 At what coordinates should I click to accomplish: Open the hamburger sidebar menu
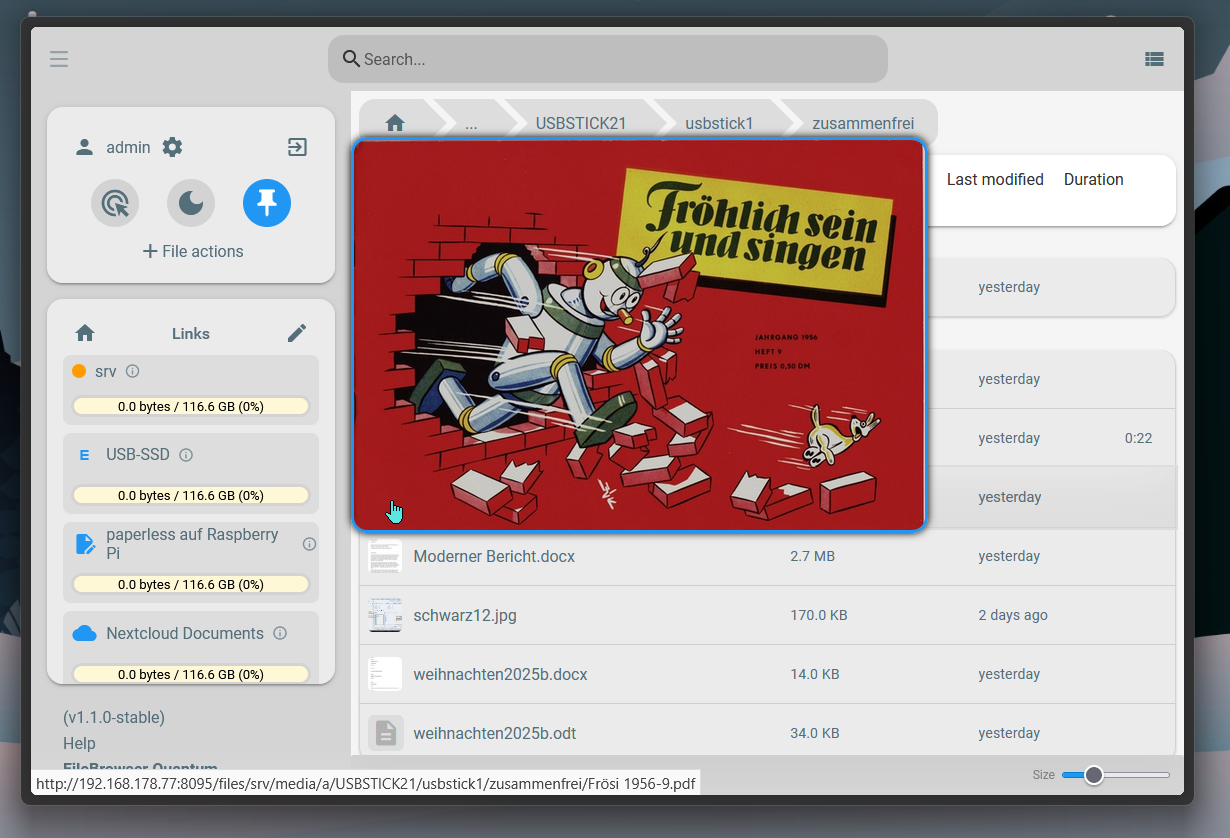pyautogui.click(x=59, y=59)
